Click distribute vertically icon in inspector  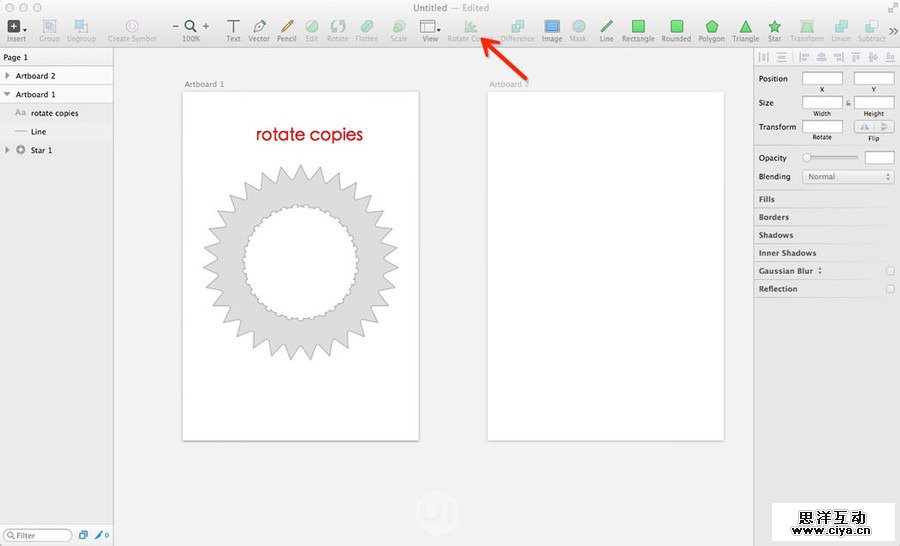pyautogui.click(x=782, y=57)
